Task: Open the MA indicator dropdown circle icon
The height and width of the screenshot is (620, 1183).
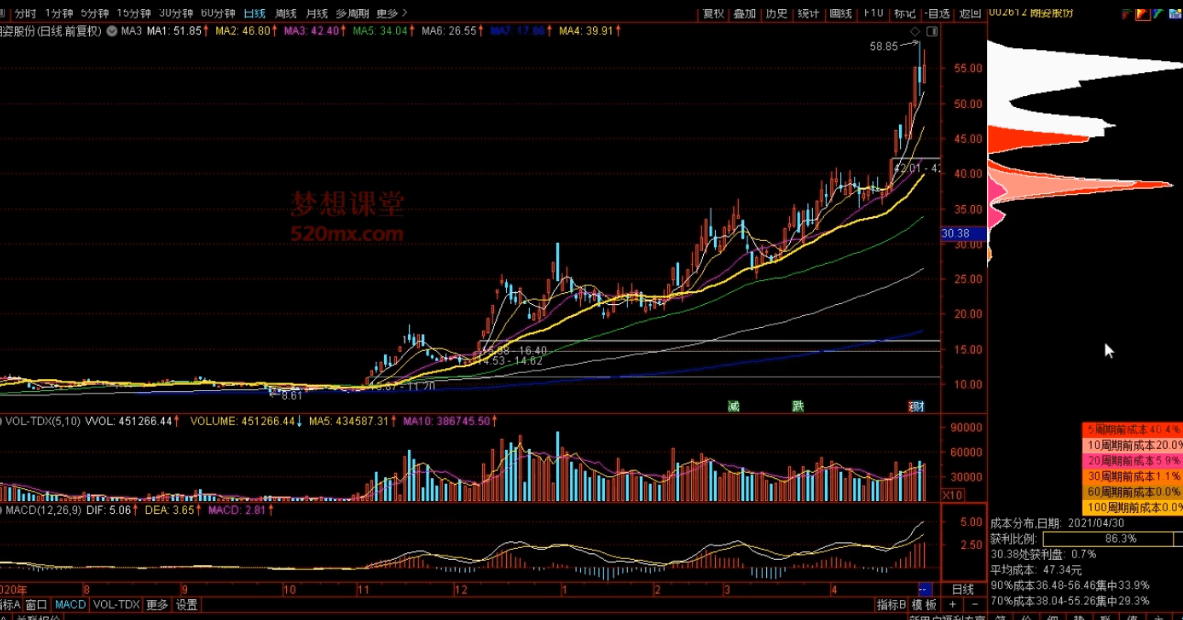Action: (112, 32)
